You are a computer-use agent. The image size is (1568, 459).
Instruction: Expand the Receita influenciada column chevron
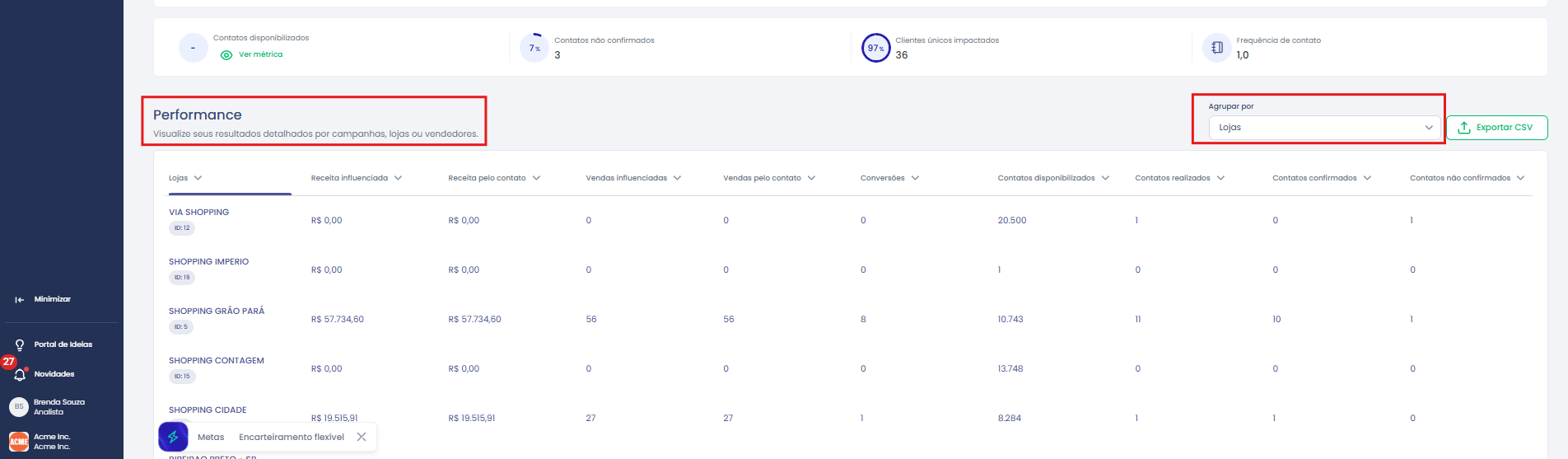point(399,178)
